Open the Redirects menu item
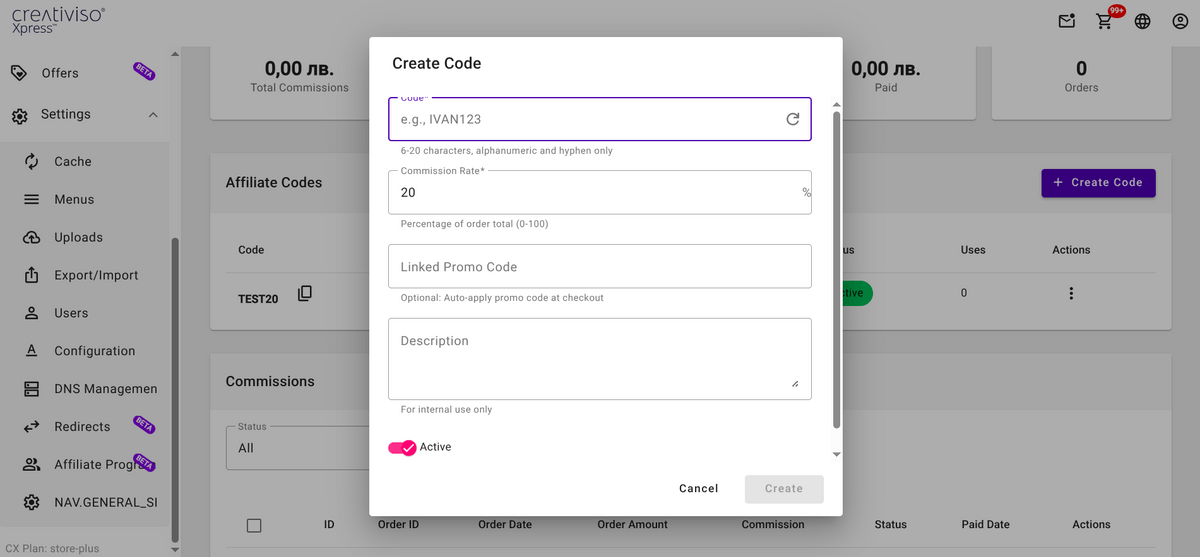 82,427
